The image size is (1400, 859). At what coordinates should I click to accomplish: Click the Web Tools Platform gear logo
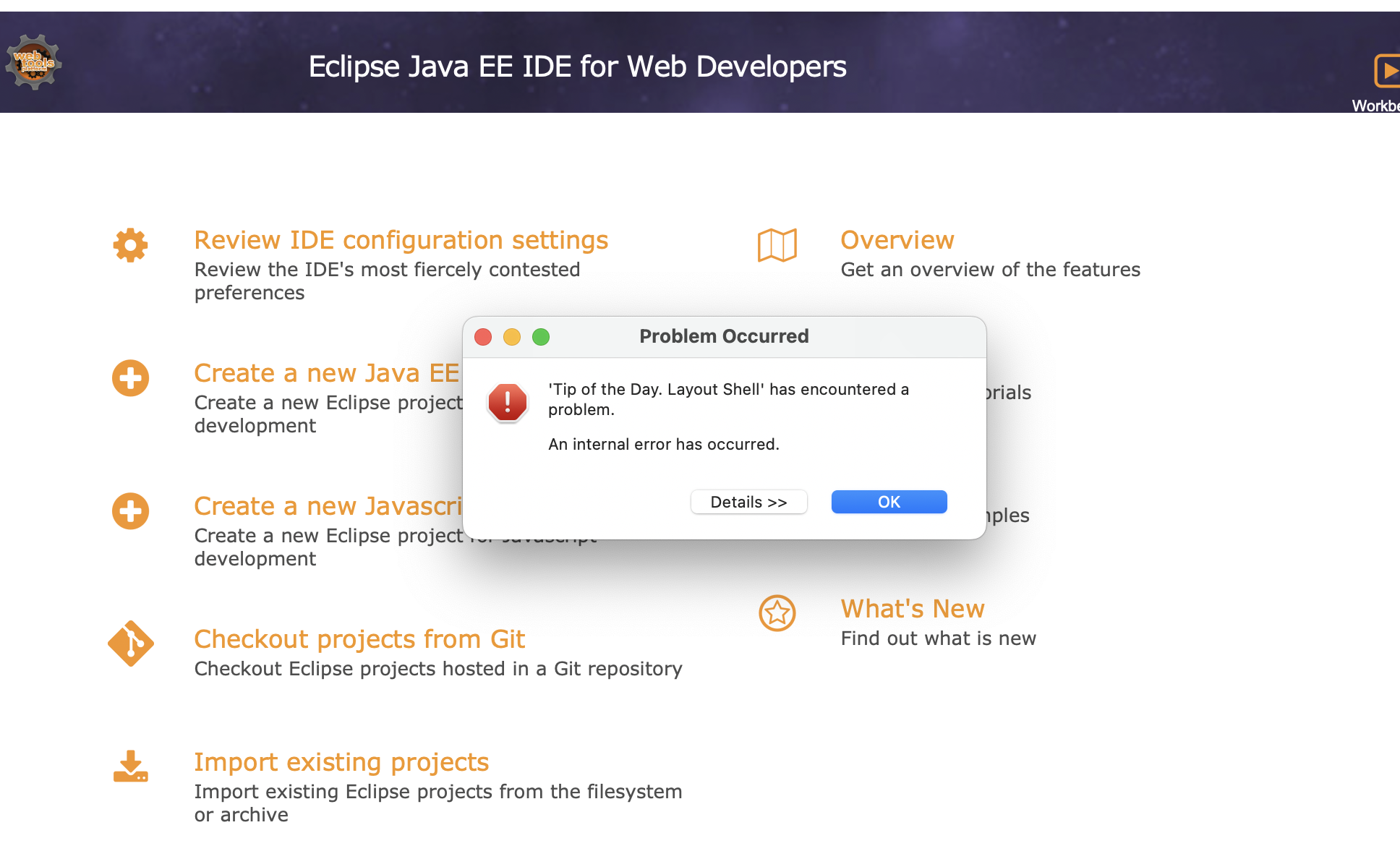(33, 62)
